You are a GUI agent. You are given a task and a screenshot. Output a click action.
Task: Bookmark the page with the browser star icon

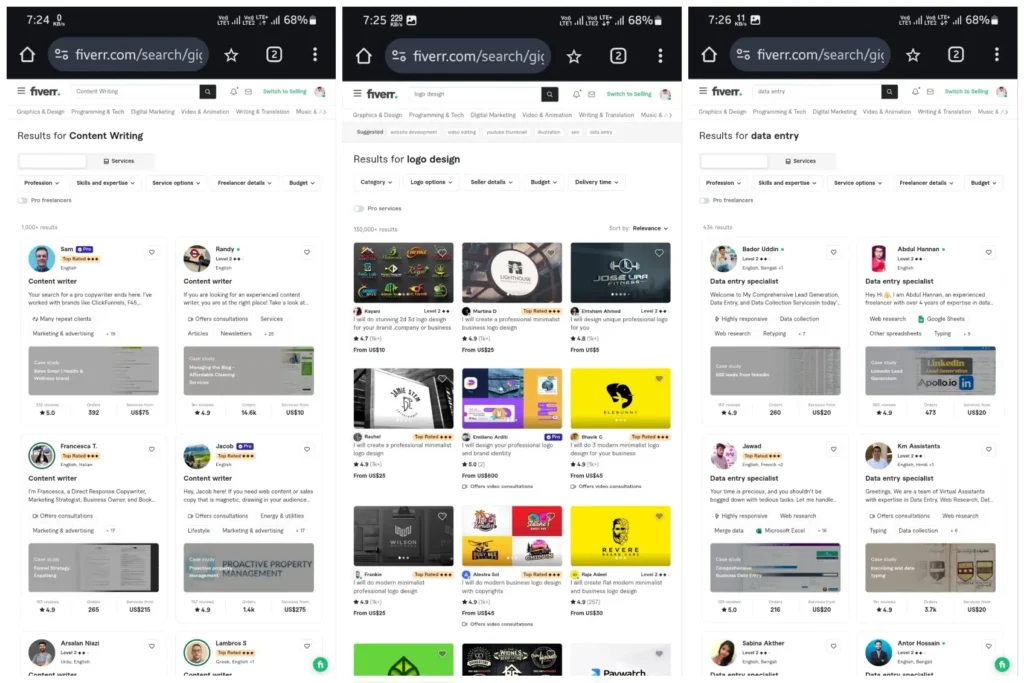point(231,54)
